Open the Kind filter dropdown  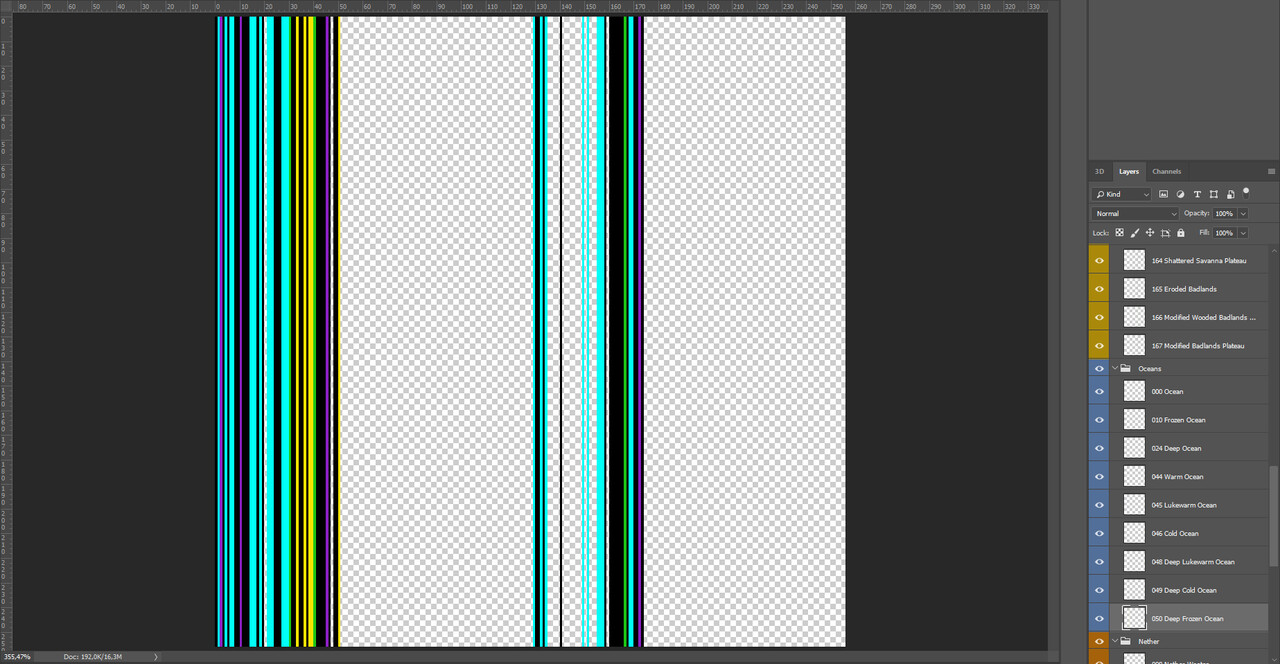pyautogui.click(x=1120, y=194)
